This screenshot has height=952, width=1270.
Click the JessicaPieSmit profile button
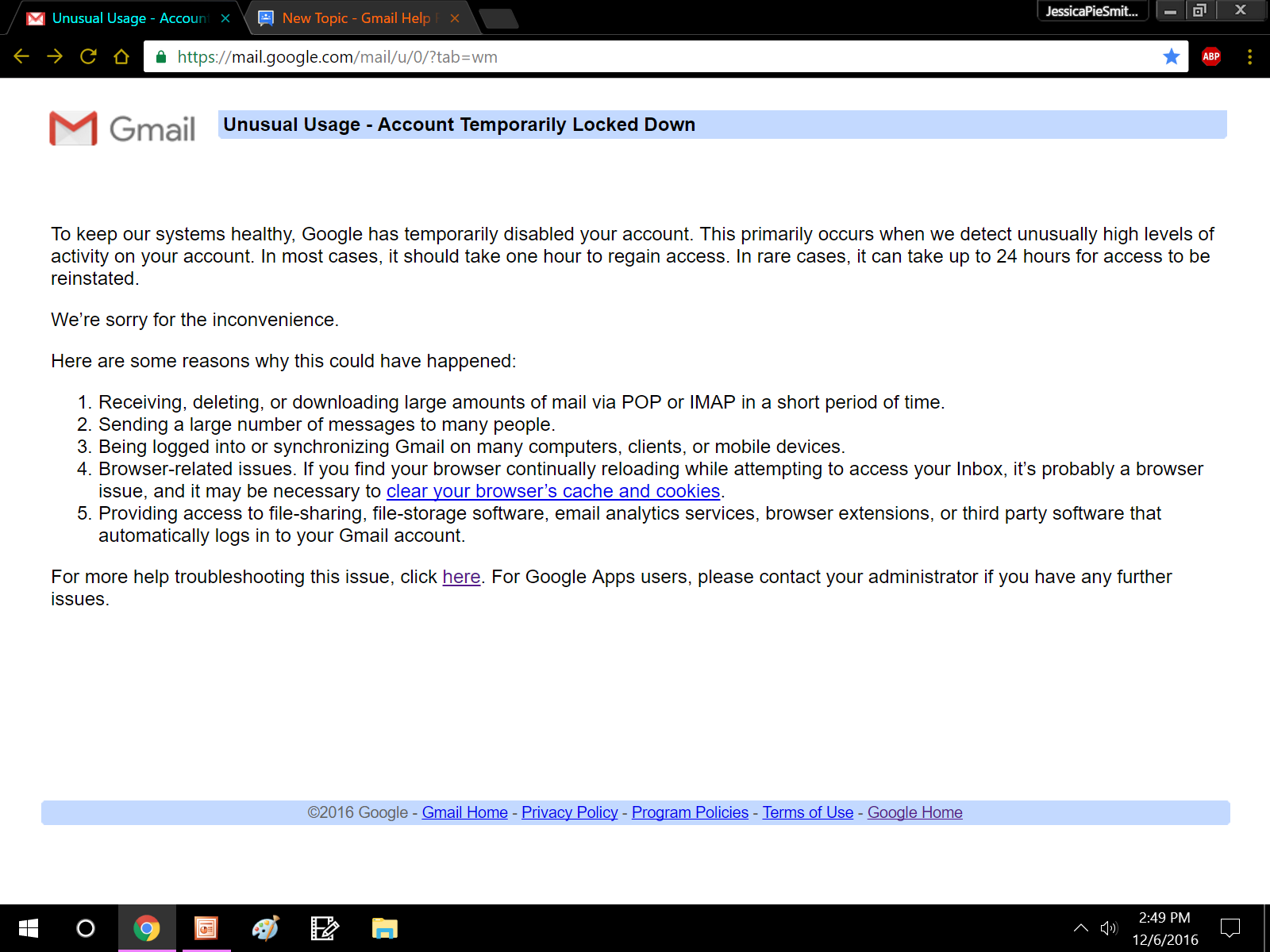click(x=1091, y=11)
